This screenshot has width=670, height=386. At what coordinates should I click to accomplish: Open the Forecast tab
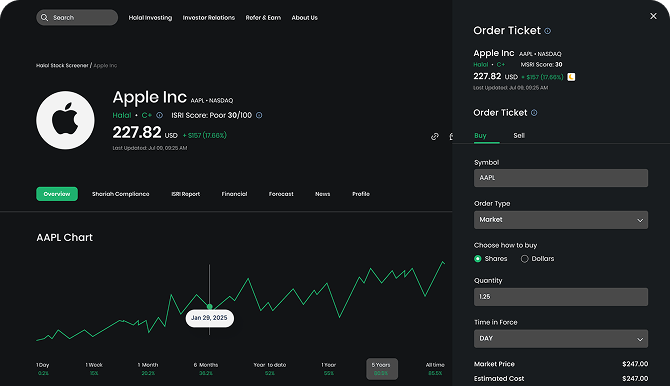(x=281, y=194)
